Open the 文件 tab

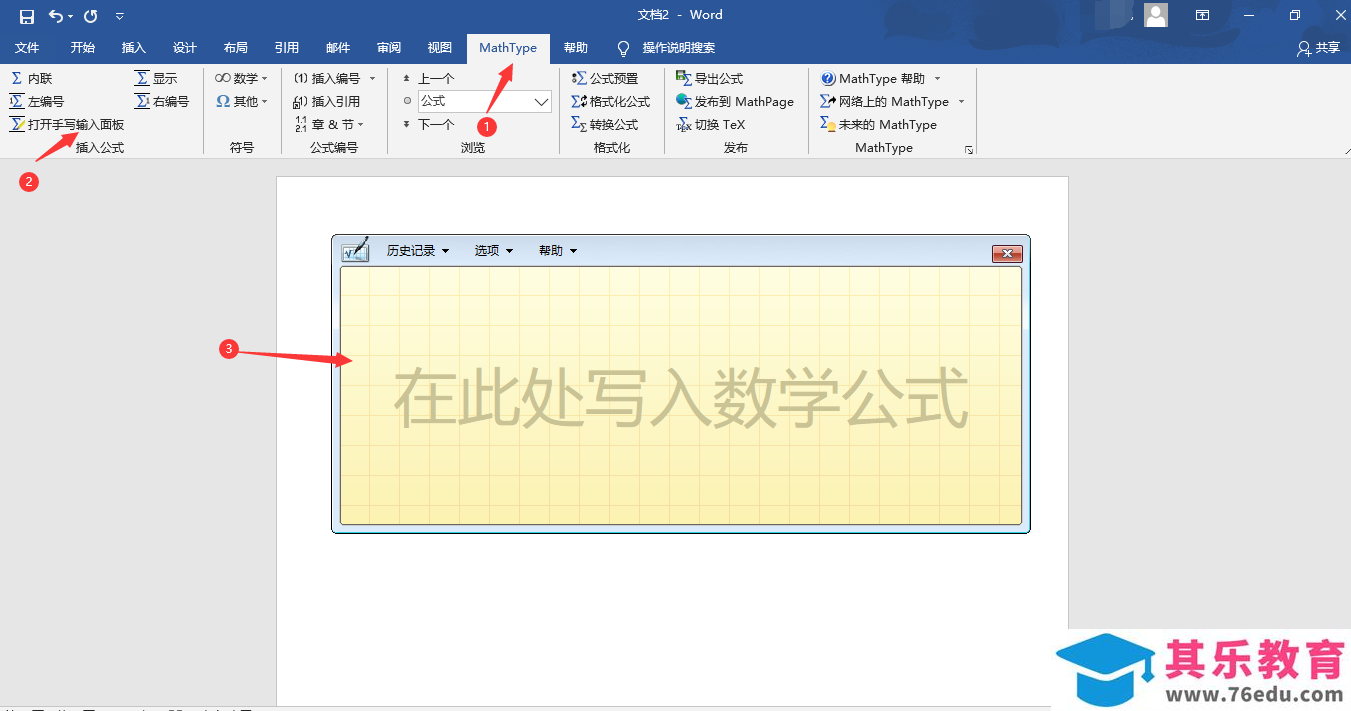coord(27,48)
